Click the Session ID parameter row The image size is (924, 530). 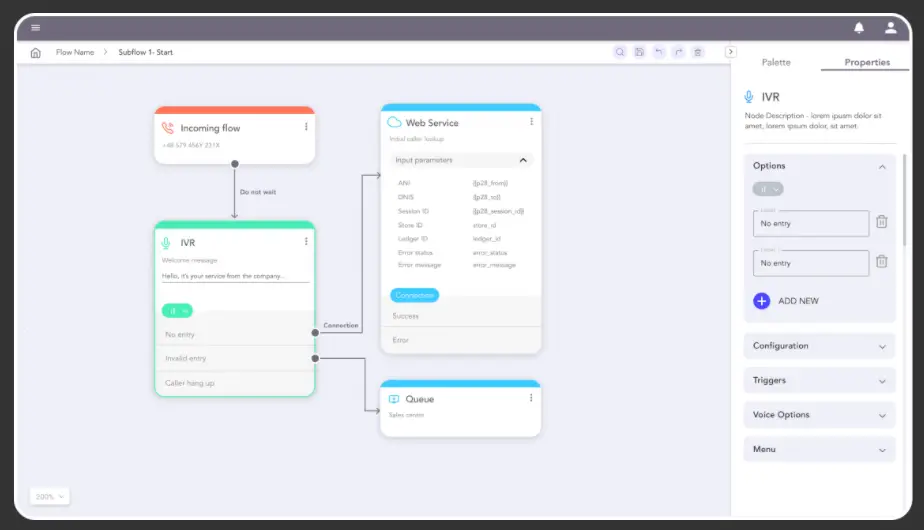tap(461, 211)
